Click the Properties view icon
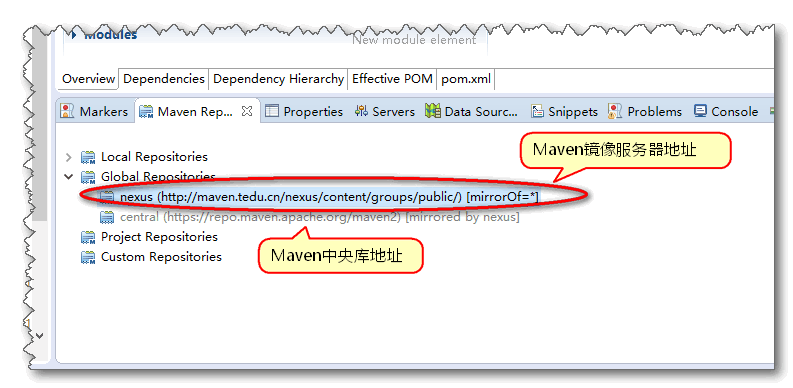The image size is (793, 388). pos(272,111)
